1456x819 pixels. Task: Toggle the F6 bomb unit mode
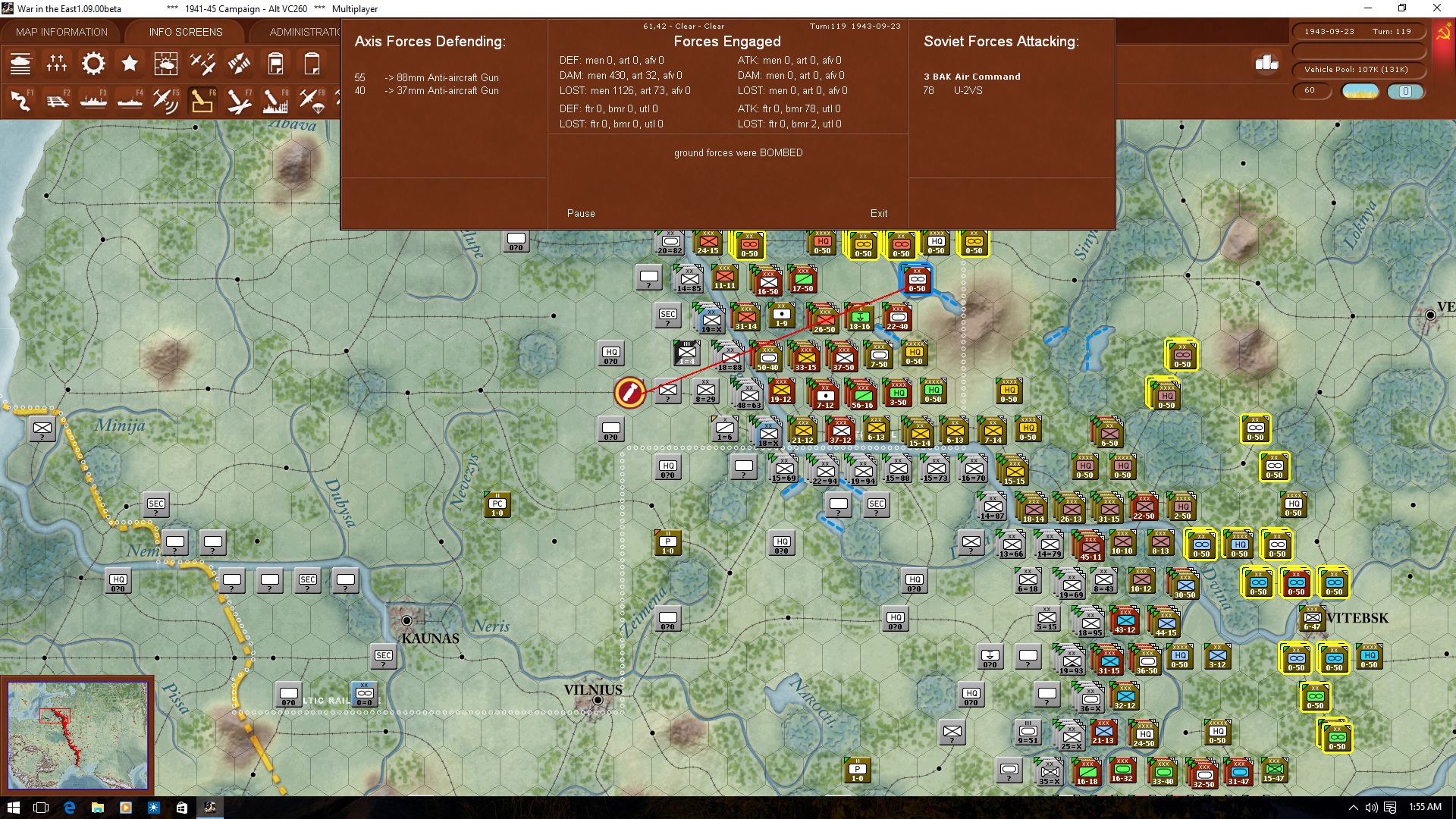tap(202, 100)
